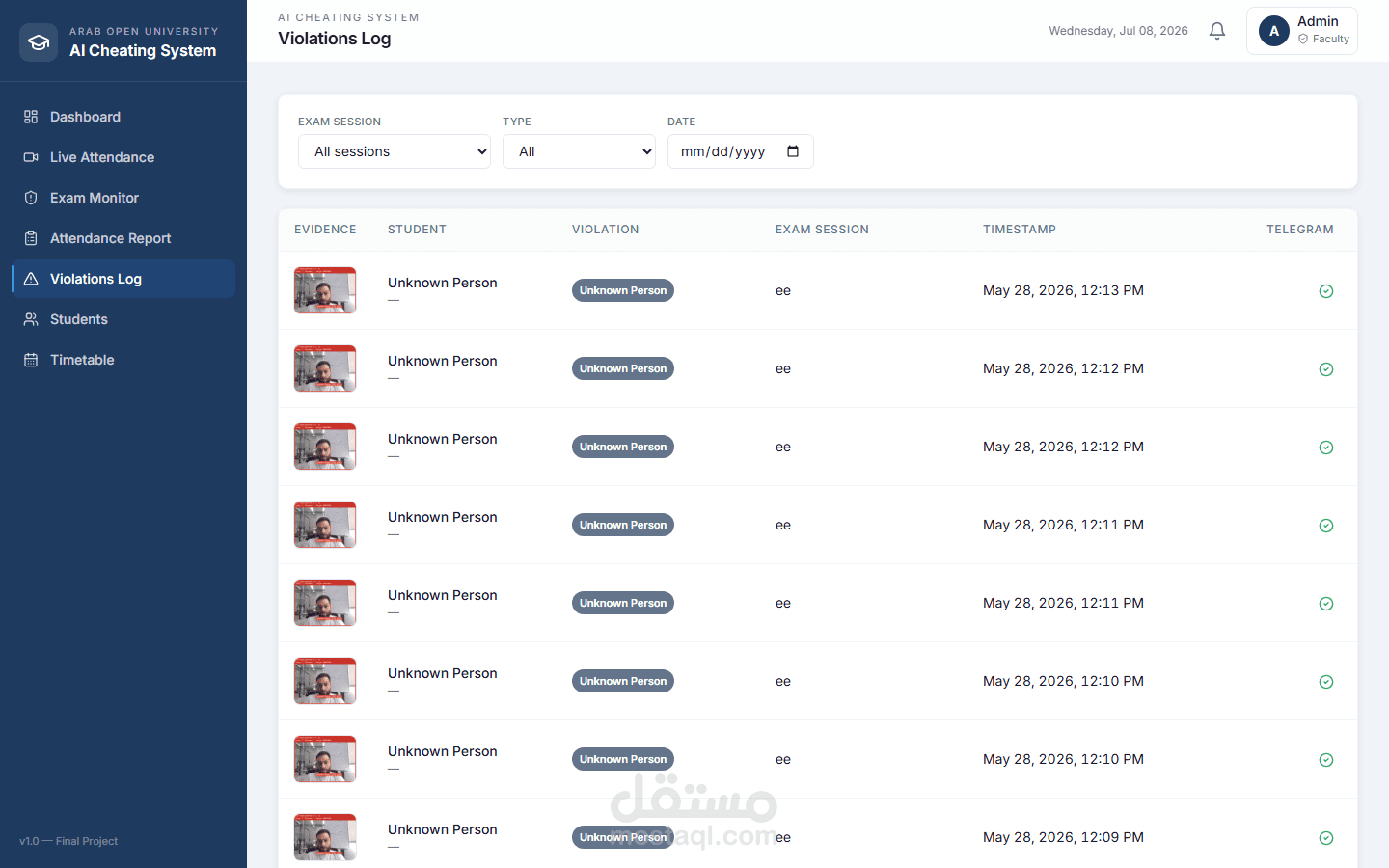
Task: Click the 'Violations Log' page title
Action: click(x=335, y=39)
